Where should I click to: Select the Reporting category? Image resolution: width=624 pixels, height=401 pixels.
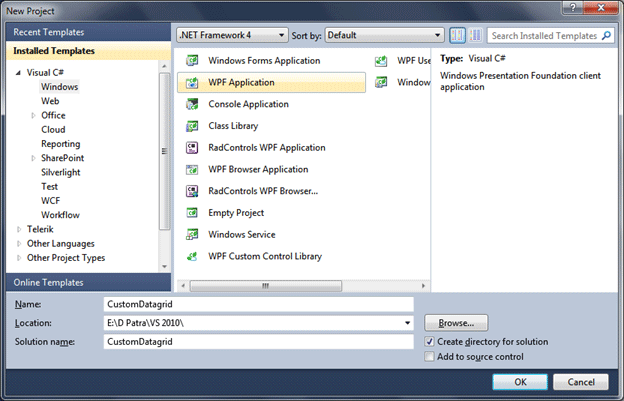pyautogui.click(x=60, y=144)
